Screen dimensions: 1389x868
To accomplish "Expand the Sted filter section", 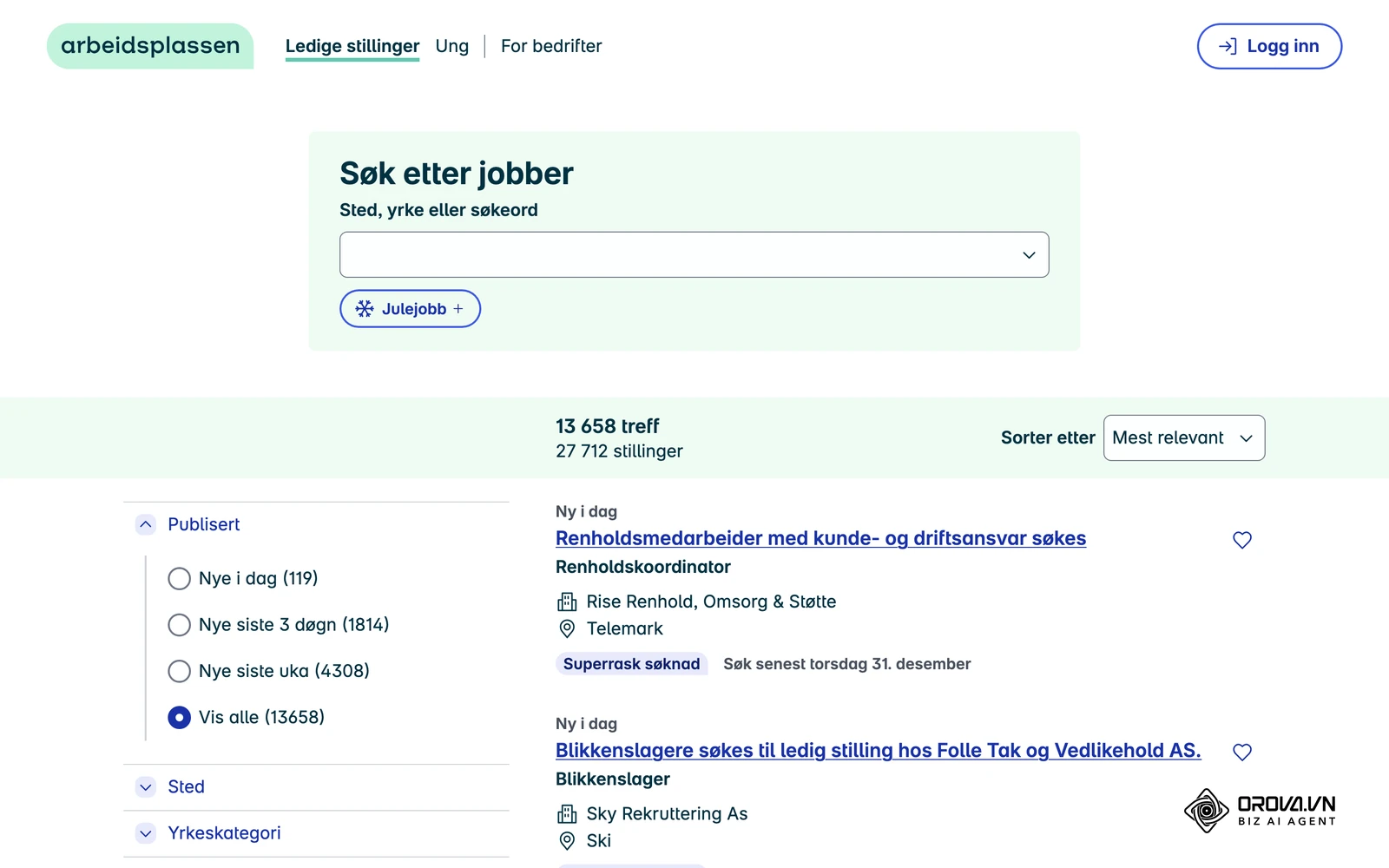I will coord(170,787).
